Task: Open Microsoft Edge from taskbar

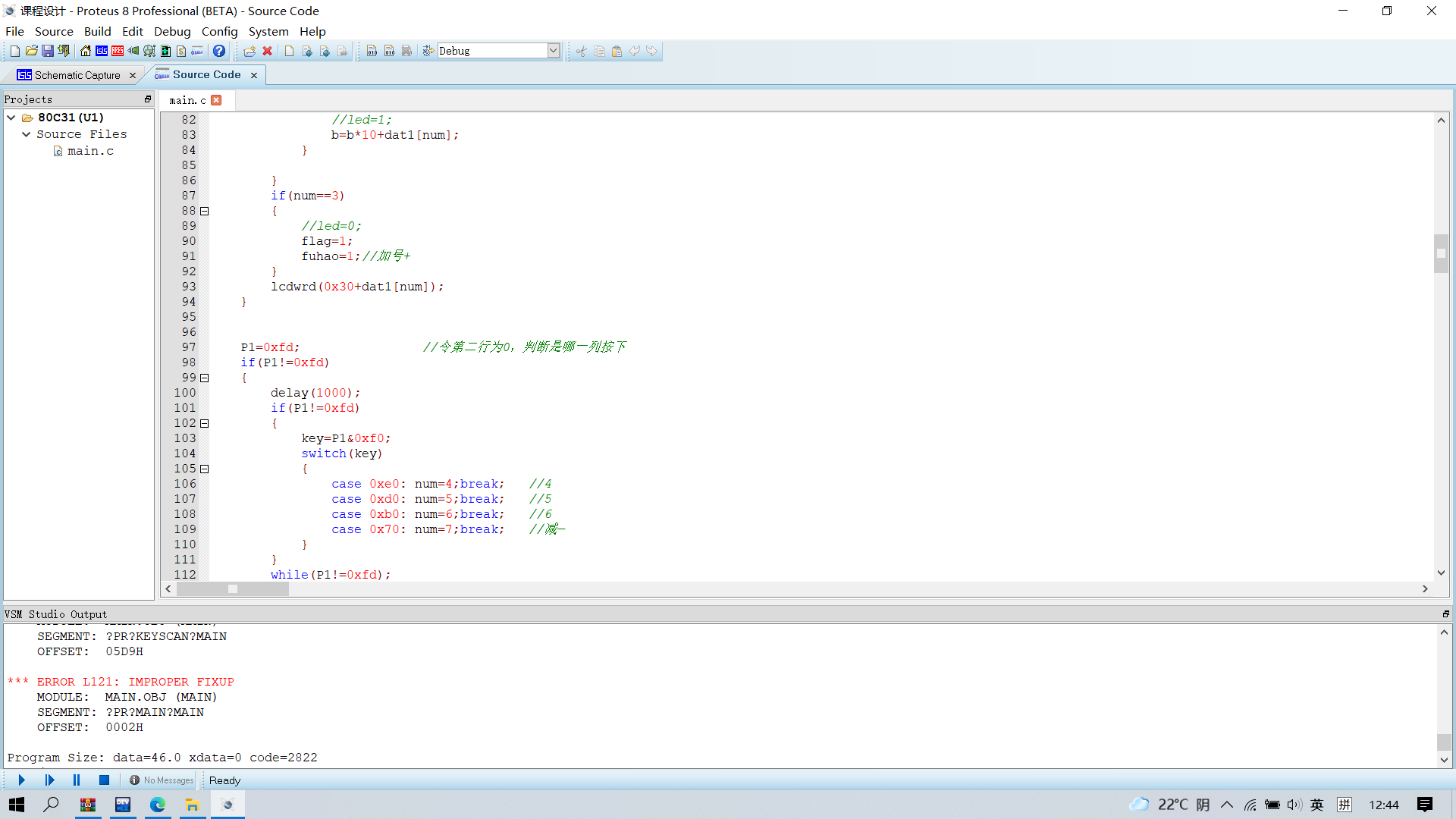Action: tap(157, 805)
